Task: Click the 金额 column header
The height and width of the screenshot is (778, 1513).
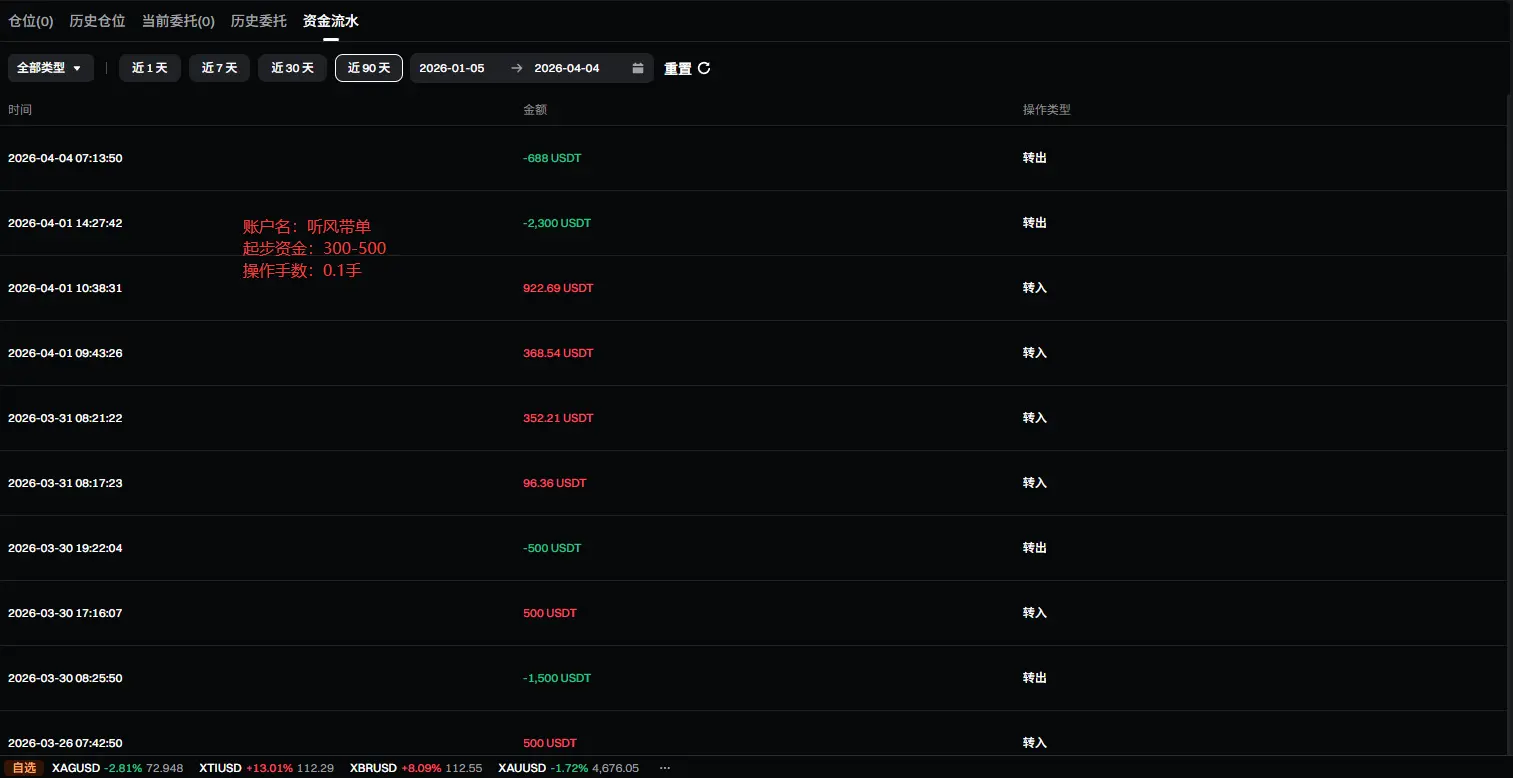Action: (x=535, y=110)
